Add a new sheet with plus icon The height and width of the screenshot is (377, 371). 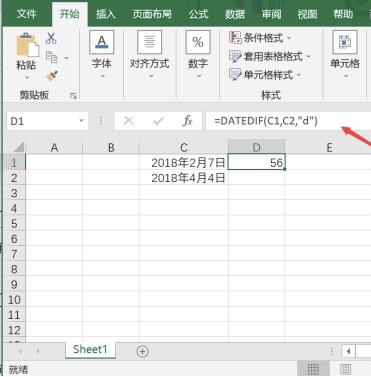pyautogui.click(x=142, y=351)
